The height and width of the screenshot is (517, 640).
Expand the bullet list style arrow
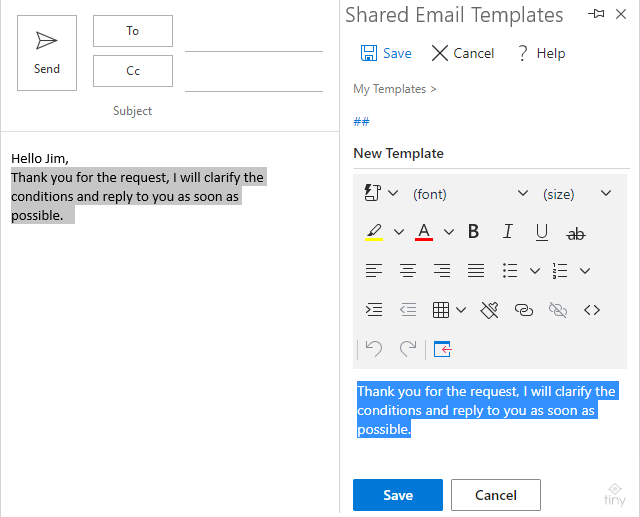(535, 271)
